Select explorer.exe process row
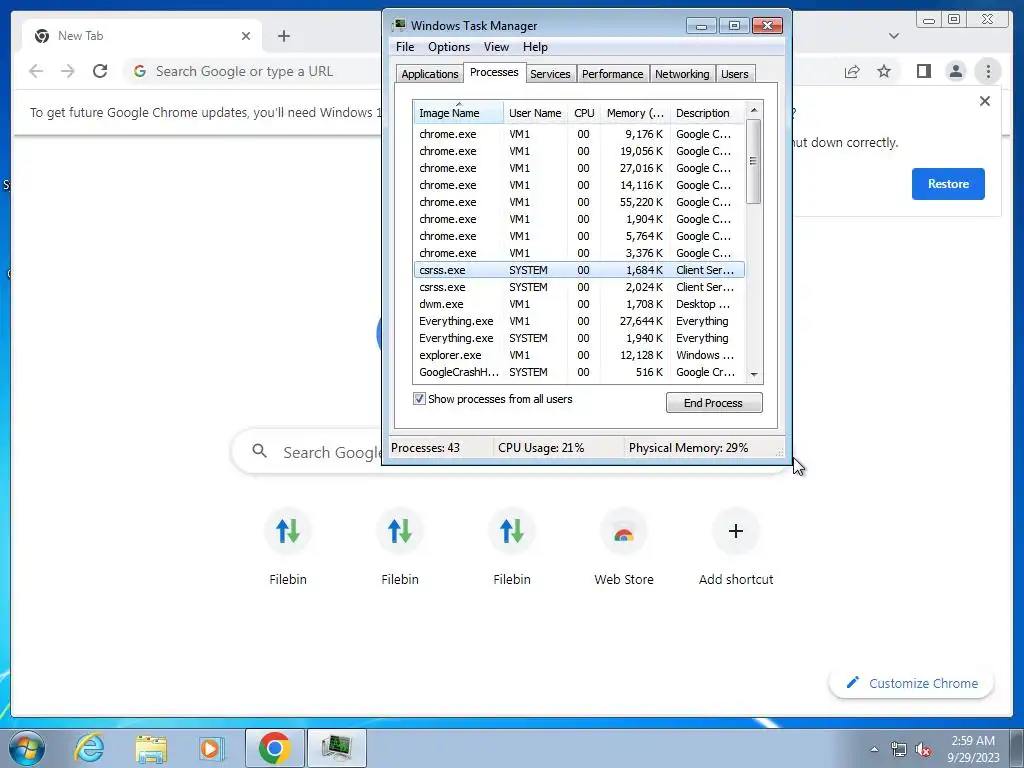Viewport: 1024px width, 768px height. tap(579, 355)
